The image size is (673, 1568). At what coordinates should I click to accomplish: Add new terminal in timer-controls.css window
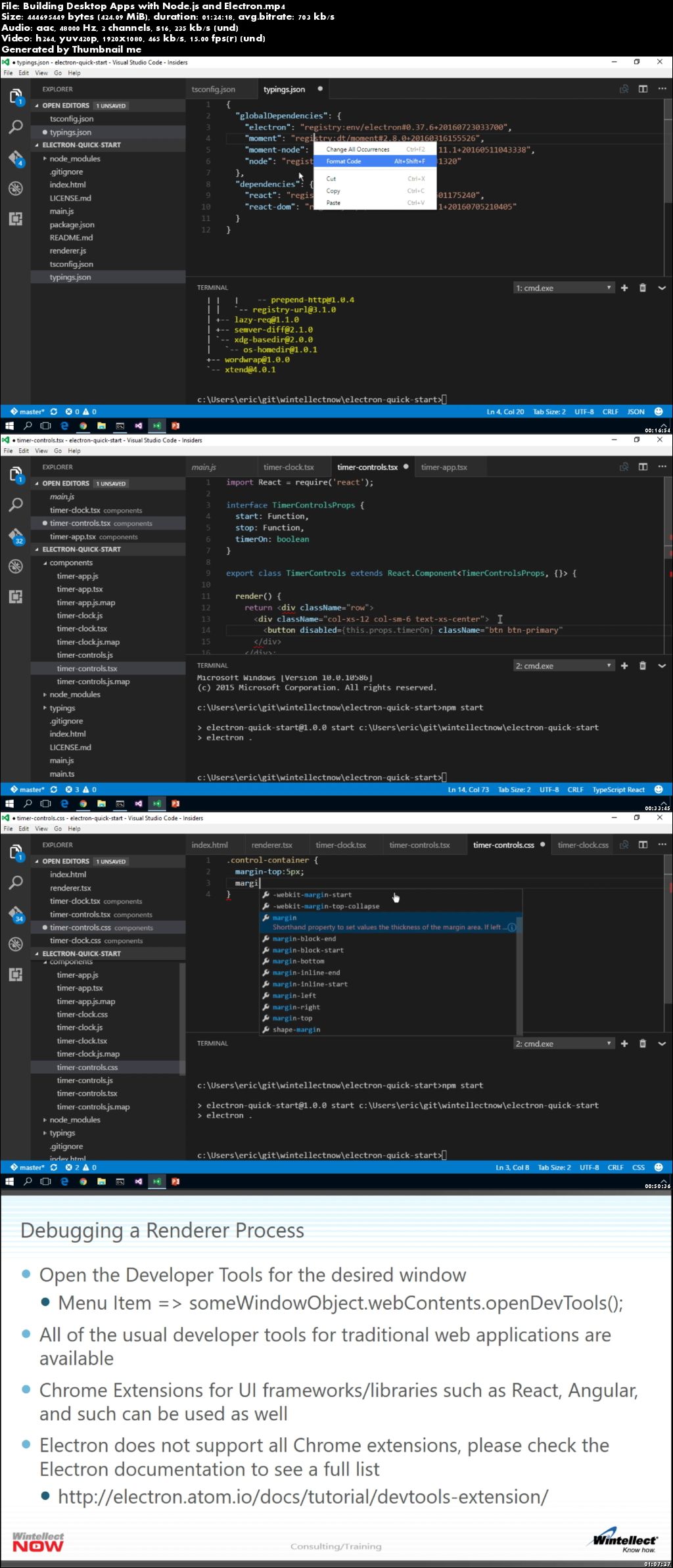pos(624,1044)
